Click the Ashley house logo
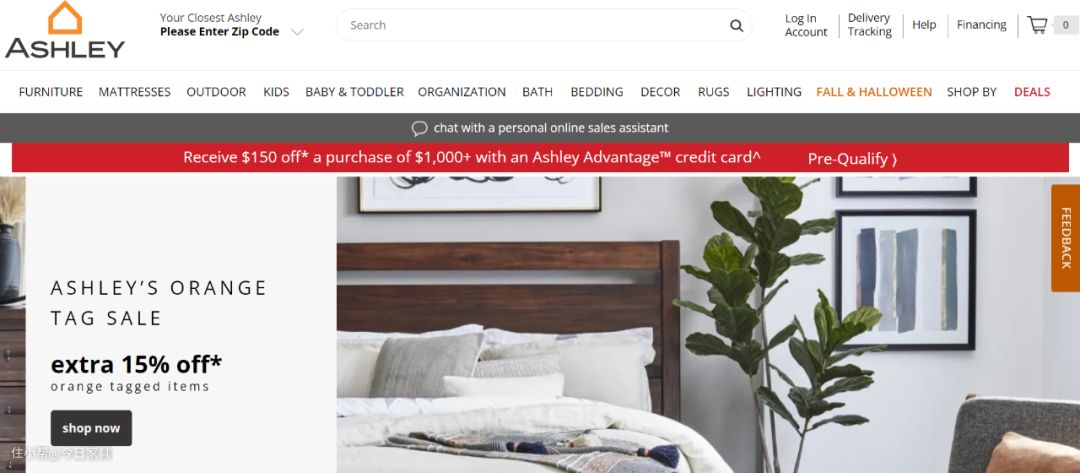1080x473 pixels. [x=65, y=30]
